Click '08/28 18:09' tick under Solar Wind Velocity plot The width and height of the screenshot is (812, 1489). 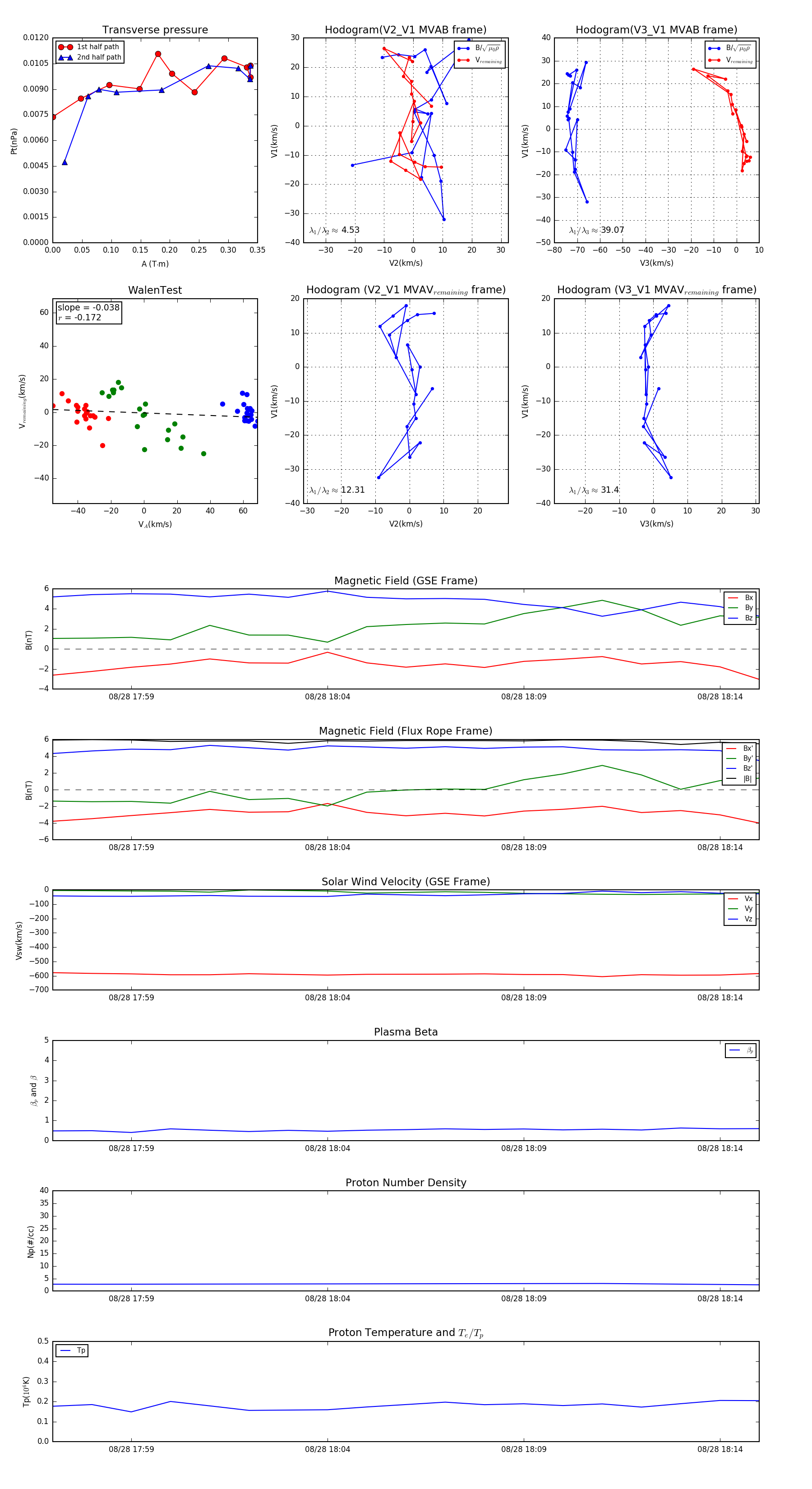(524, 998)
